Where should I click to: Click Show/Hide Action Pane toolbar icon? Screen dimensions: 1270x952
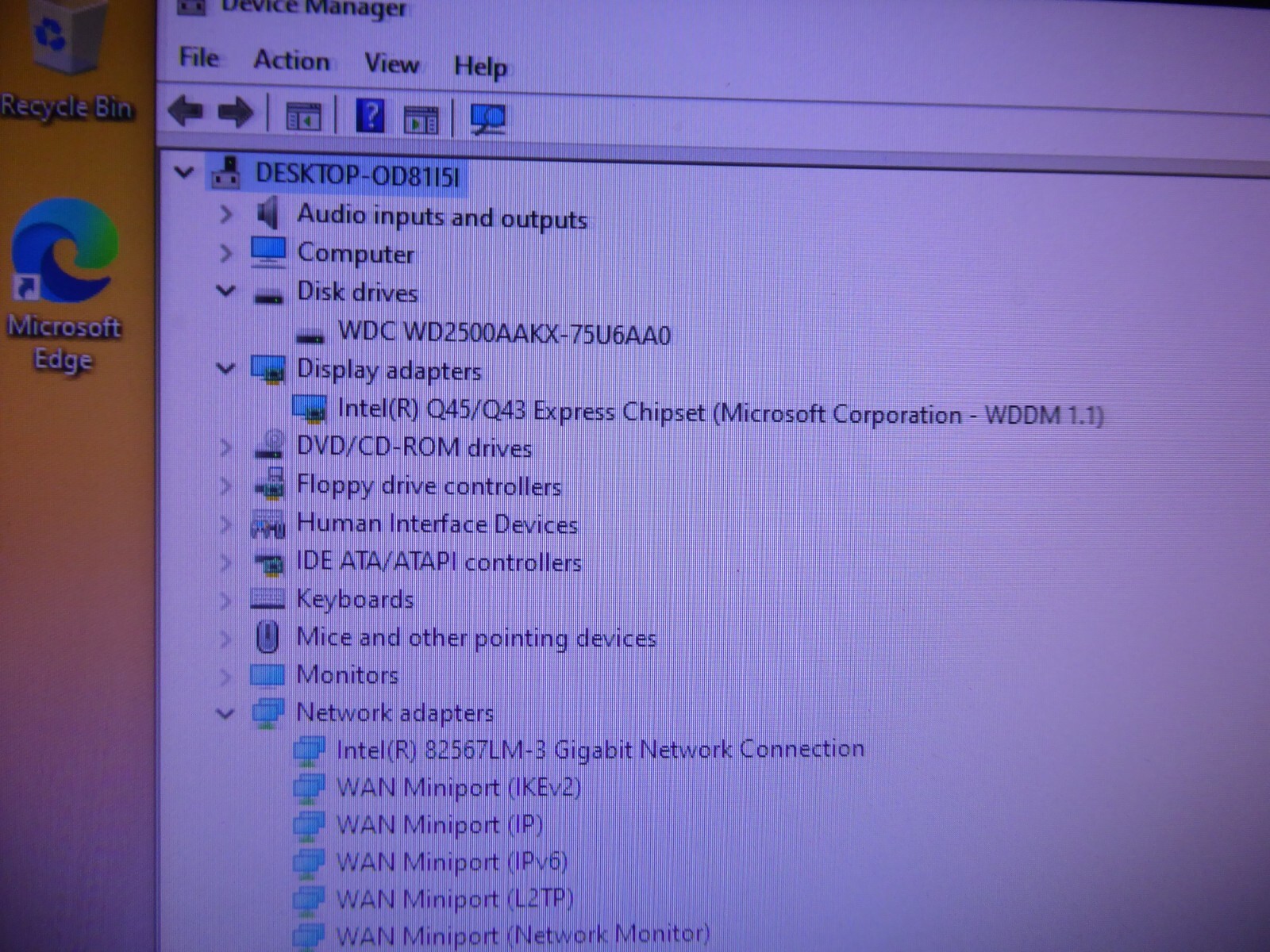tap(421, 120)
